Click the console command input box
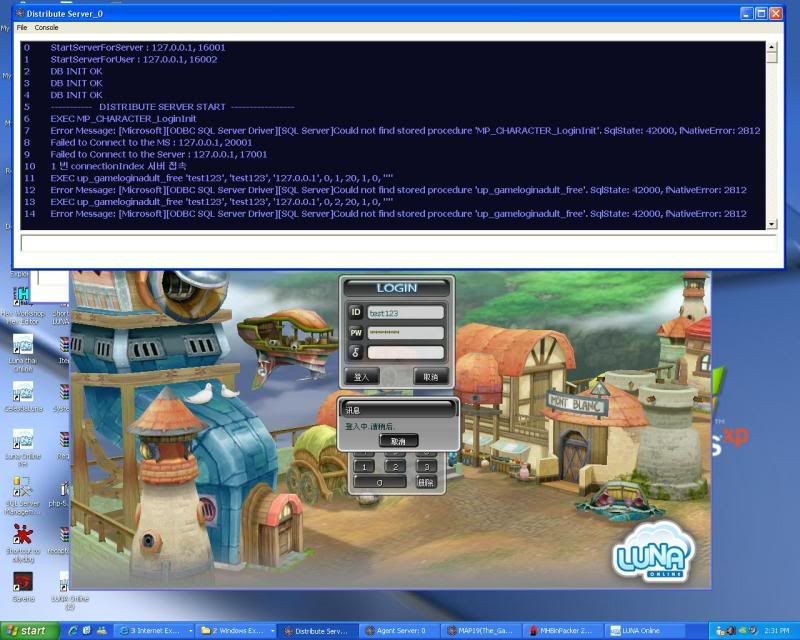 397,242
